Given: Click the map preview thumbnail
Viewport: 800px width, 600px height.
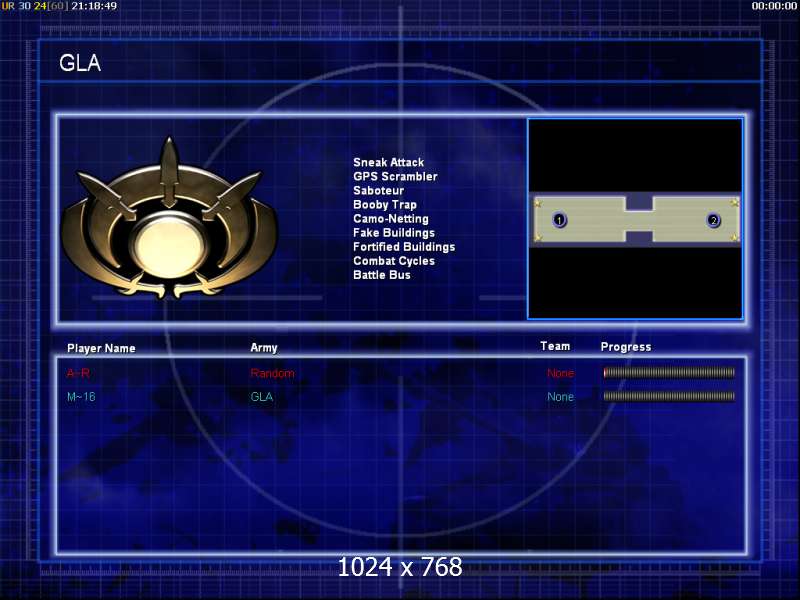Looking at the screenshot, I should (x=635, y=219).
